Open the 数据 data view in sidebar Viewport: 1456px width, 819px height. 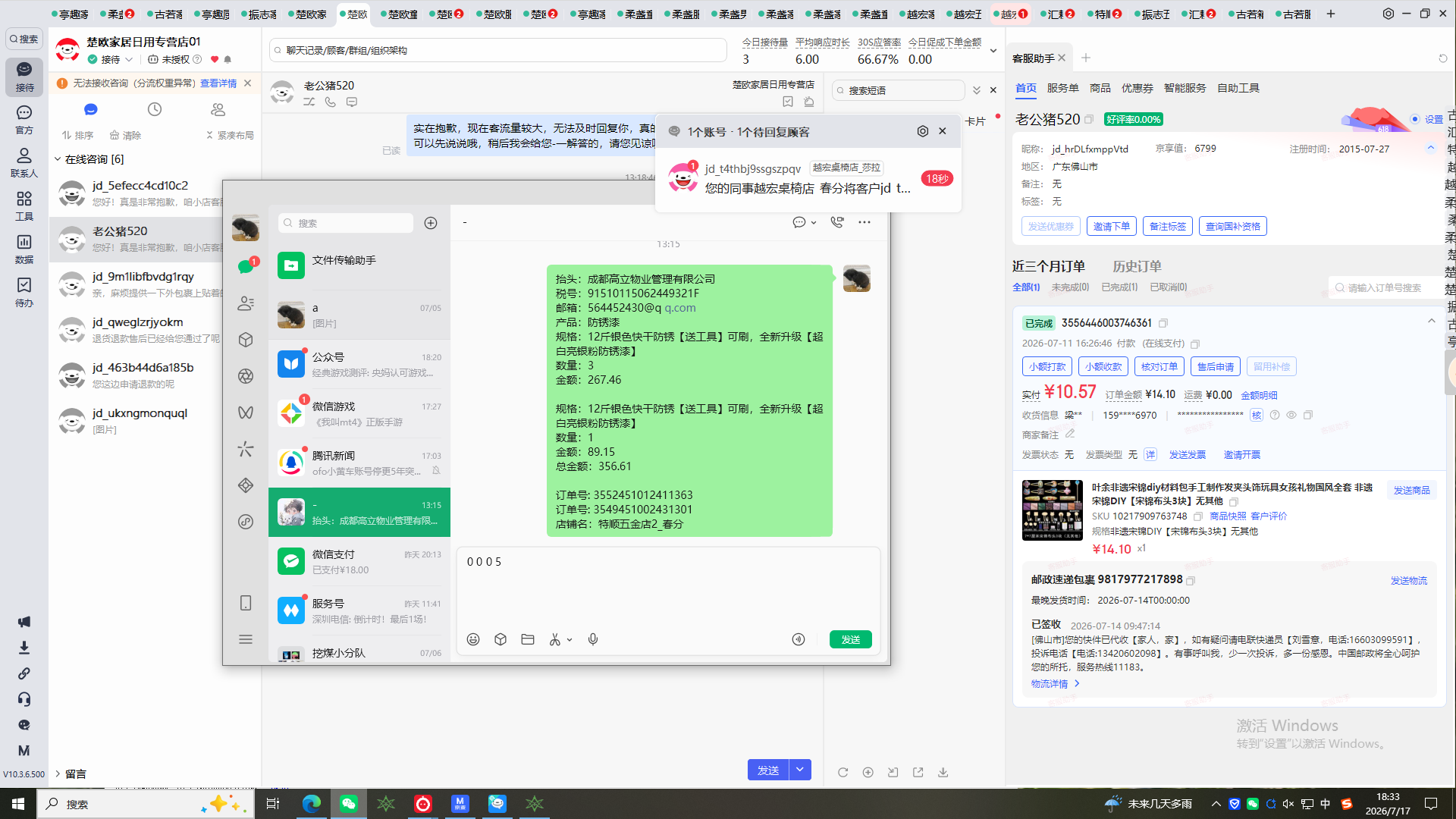[x=24, y=249]
